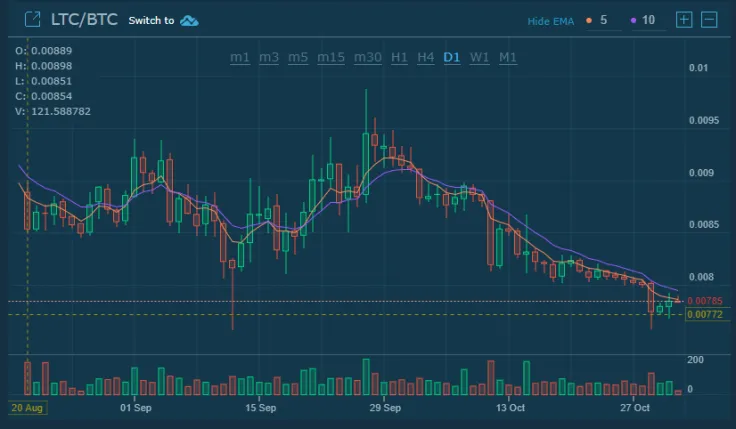736x429 pixels.
Task: Select the m15 timeframe
Action: click(x=331, y=57)
